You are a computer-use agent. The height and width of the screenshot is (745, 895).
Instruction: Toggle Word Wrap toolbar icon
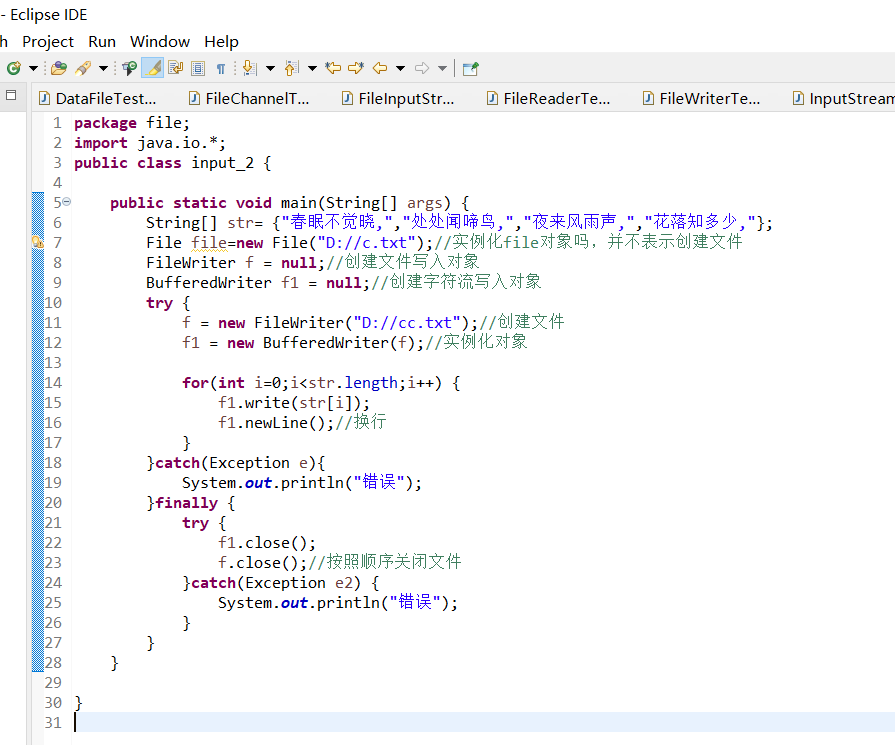tap(175, 68)
